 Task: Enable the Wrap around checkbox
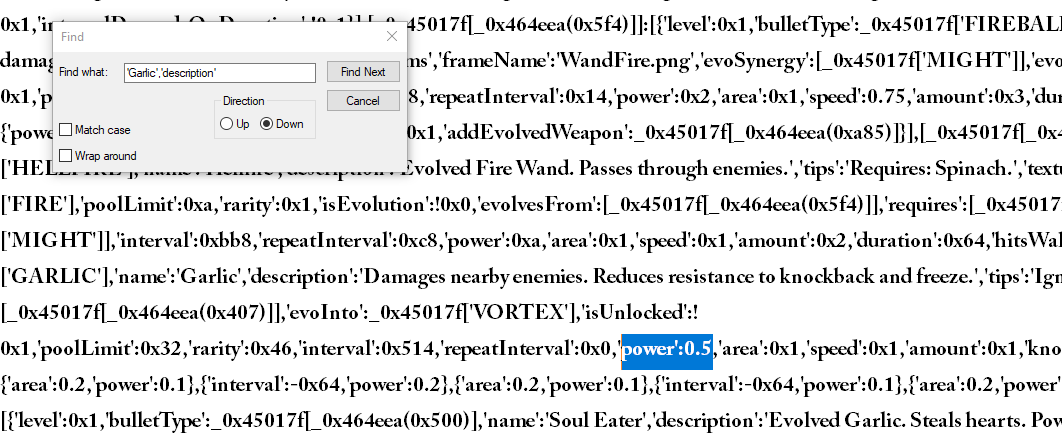(x=66, y=156)
